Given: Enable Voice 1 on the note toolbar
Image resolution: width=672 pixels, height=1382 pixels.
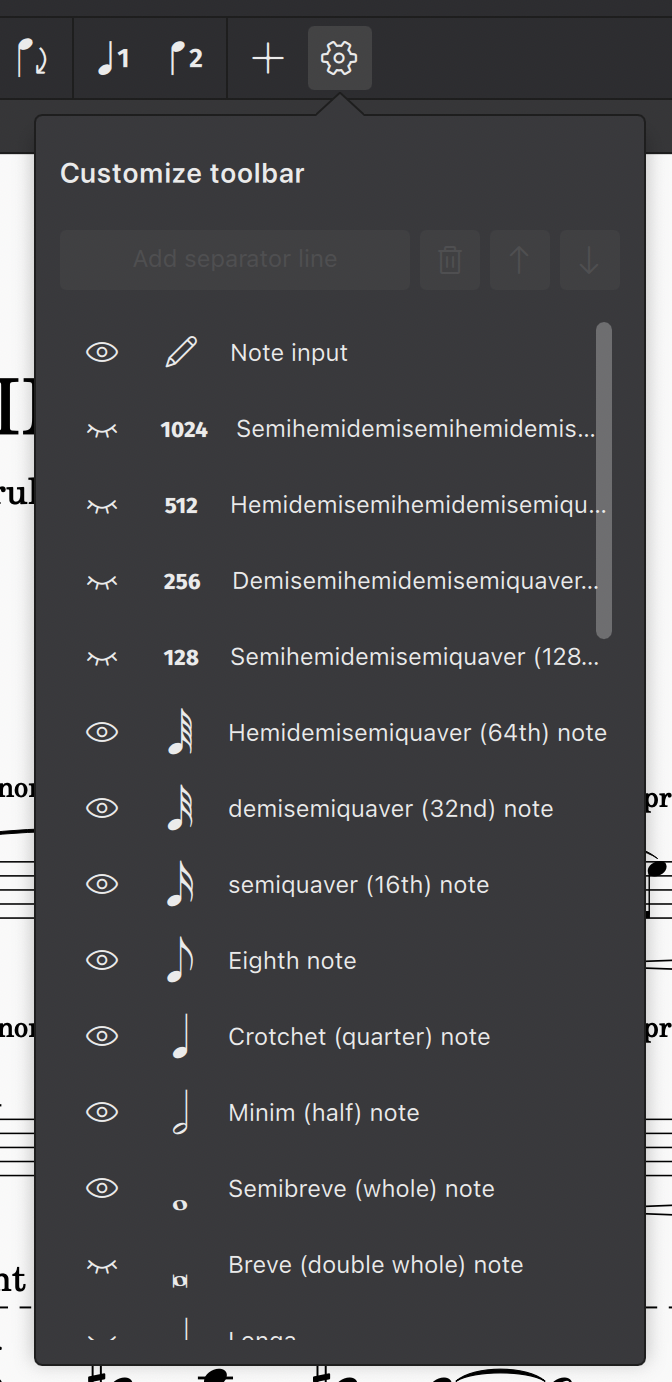Looking at the screenshot, I should coord(113,58).
